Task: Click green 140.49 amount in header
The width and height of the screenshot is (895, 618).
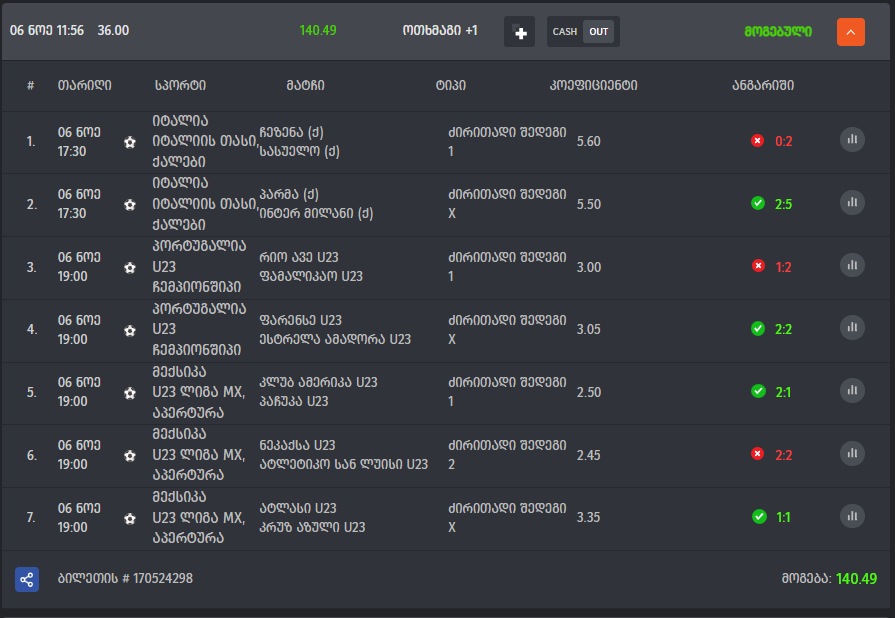Action: click(318, 30)
